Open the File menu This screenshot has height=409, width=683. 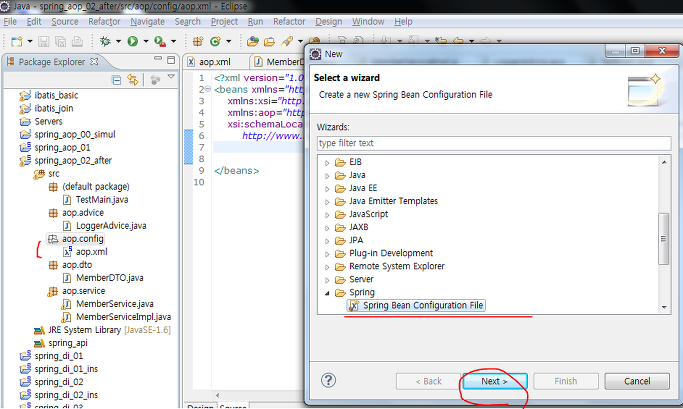coord(10,21)
